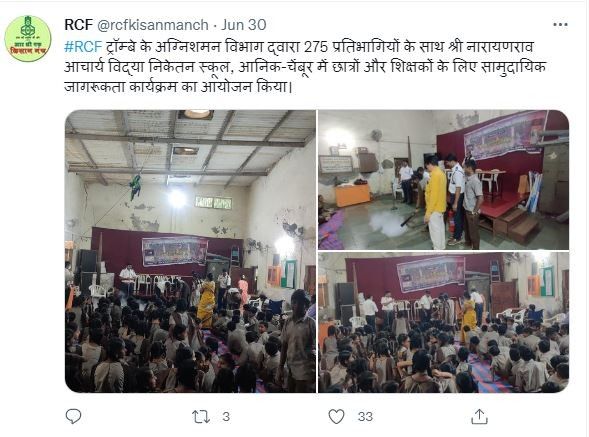Click the banner on stage in left photo

(x=175, y=251)
